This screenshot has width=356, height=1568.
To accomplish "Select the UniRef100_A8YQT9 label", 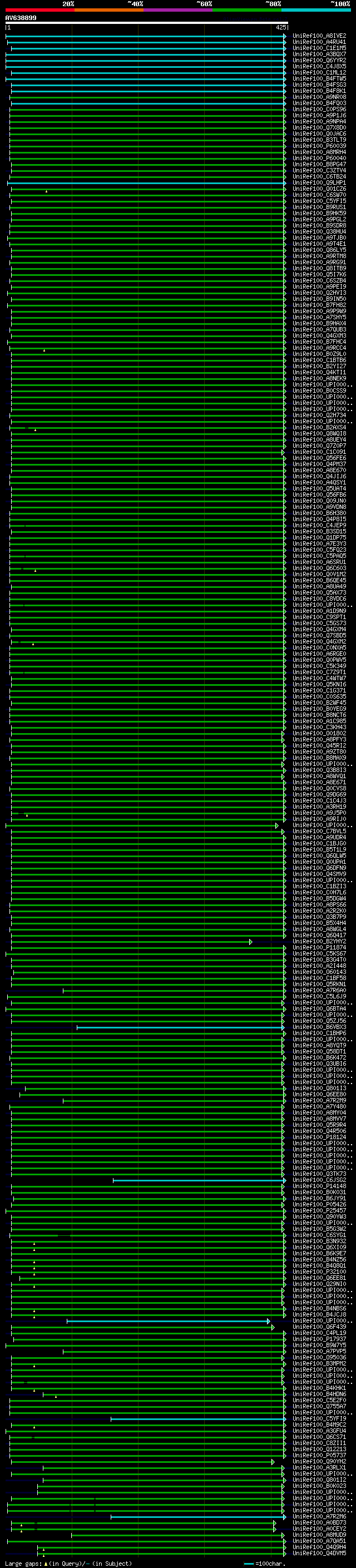I will point(319,1045).
